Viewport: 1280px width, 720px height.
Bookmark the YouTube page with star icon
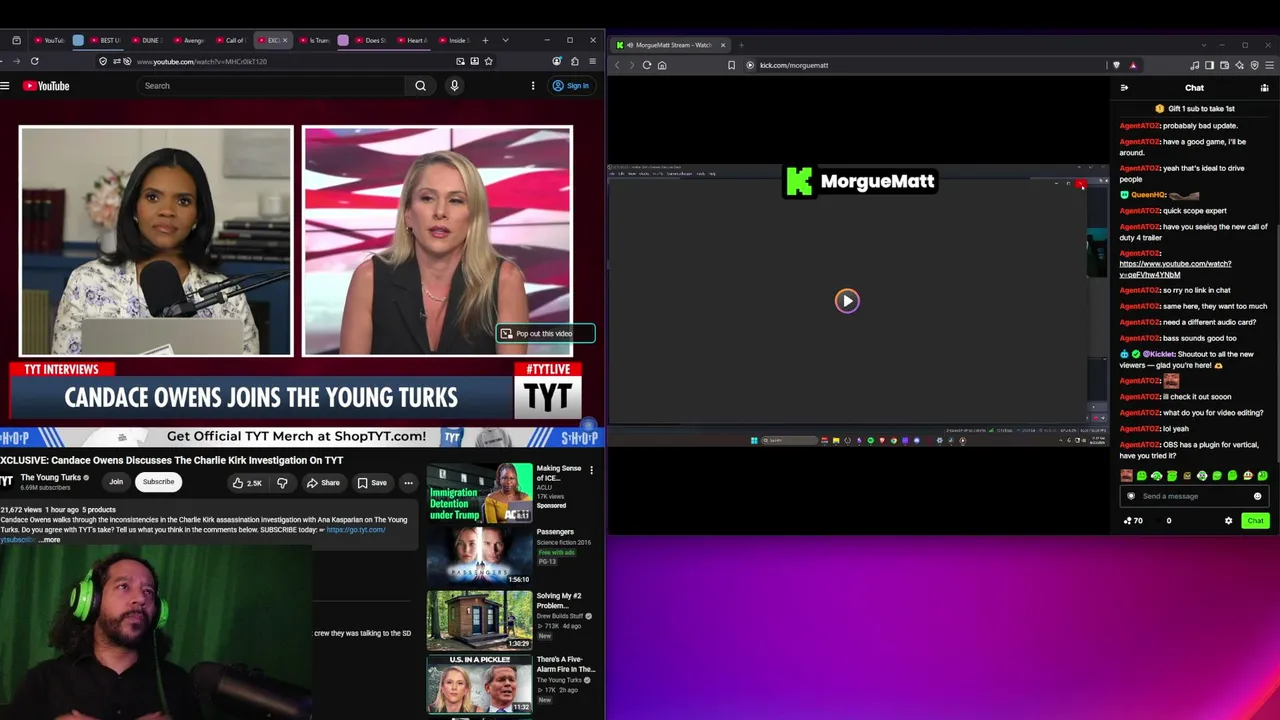pos(488,61)
